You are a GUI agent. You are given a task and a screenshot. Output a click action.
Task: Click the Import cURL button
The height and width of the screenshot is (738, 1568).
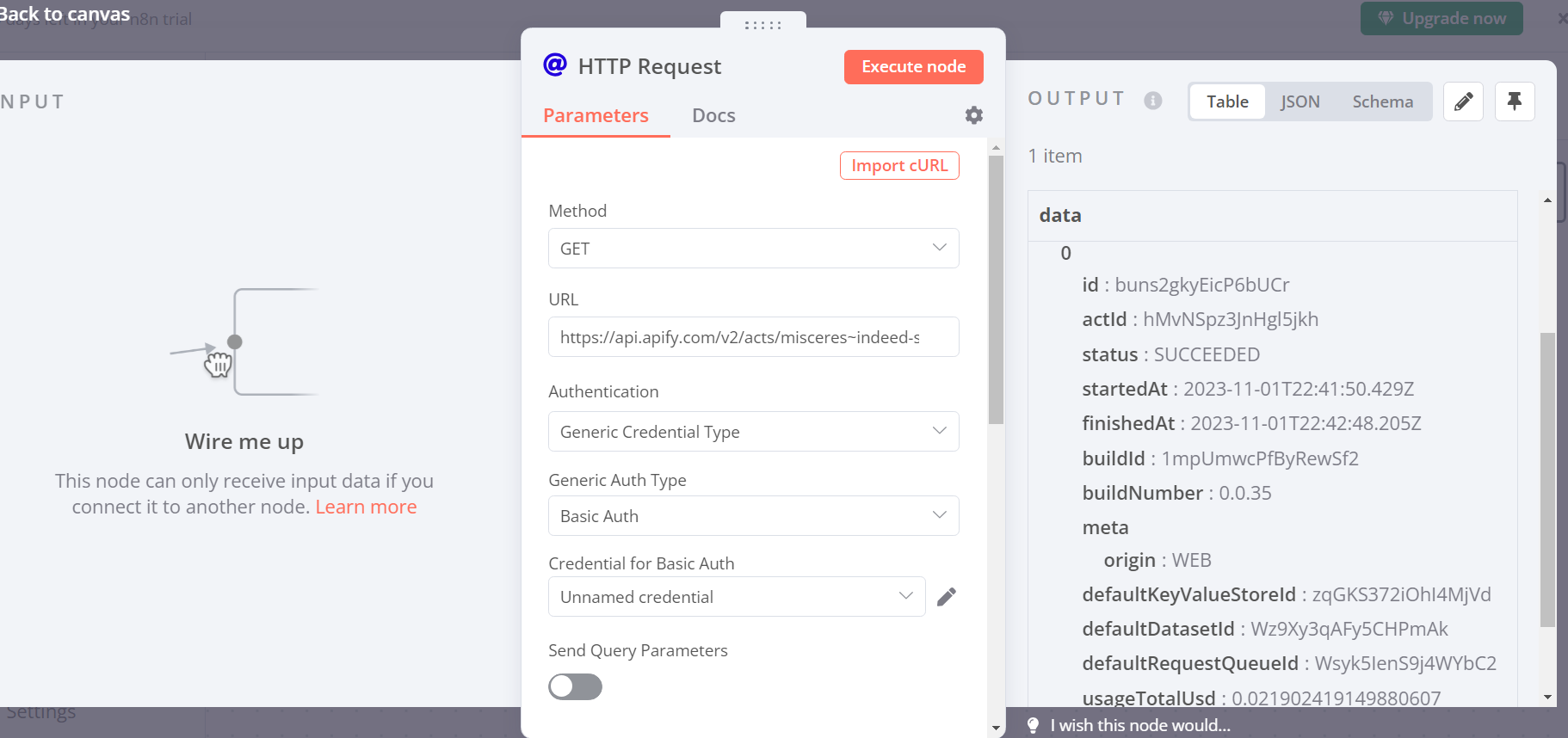coord(899,165)
